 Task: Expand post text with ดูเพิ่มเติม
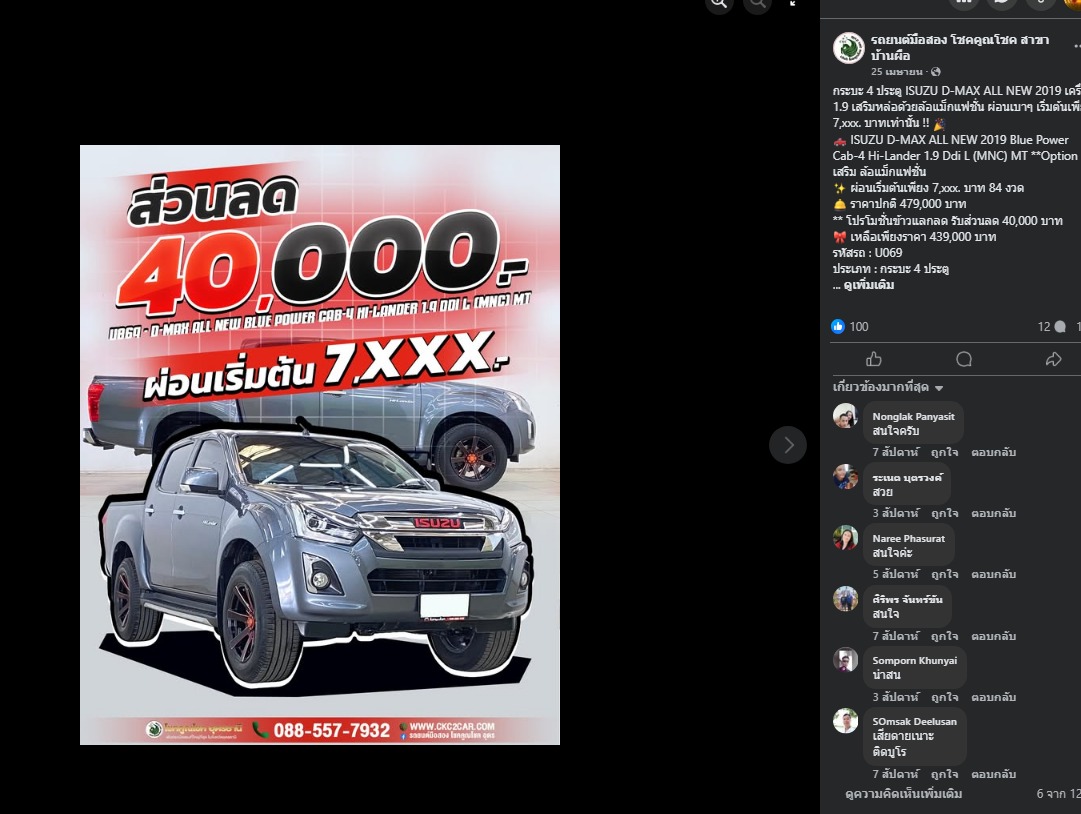tap(869, 285)
